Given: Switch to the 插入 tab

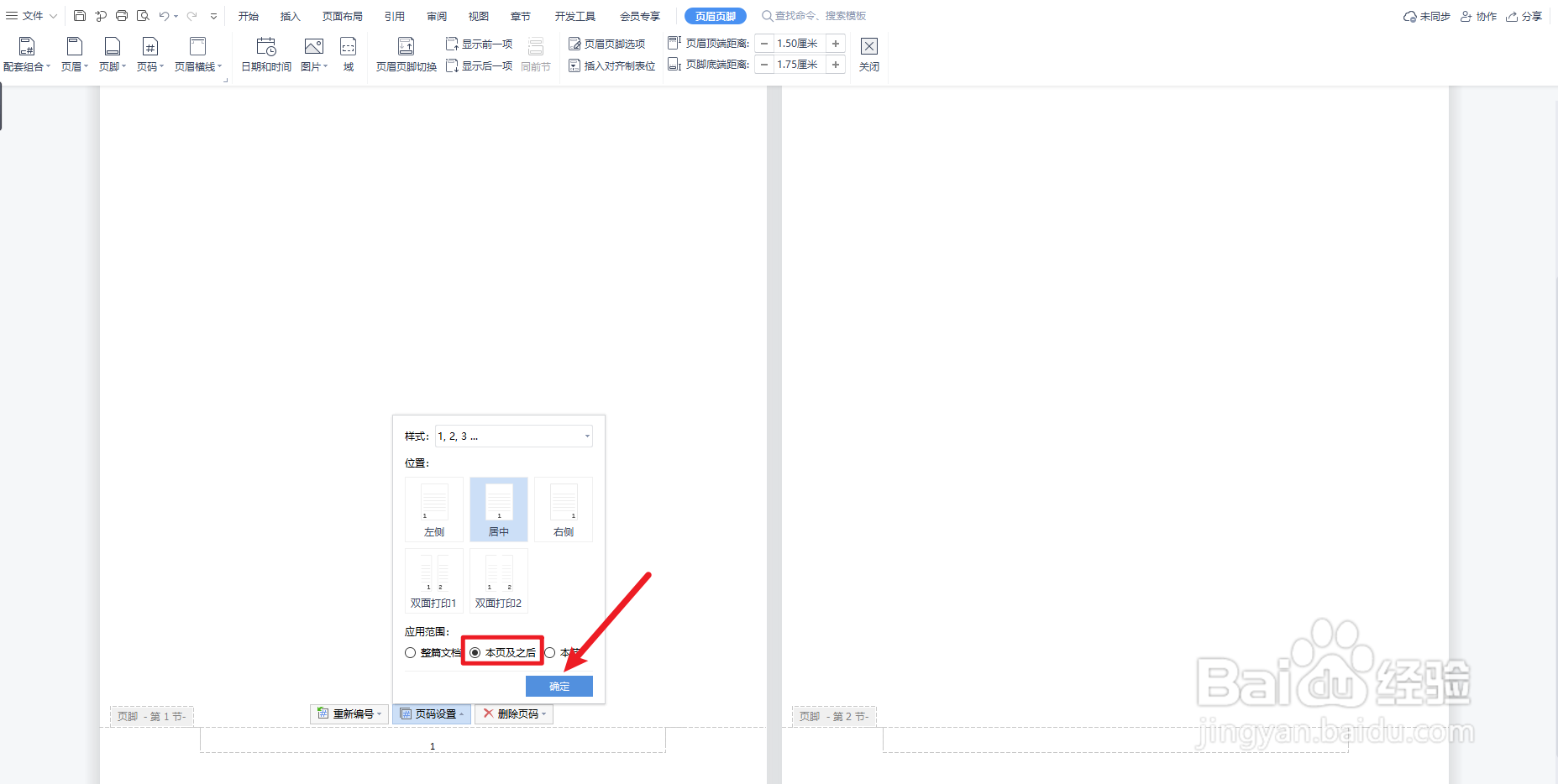Looking at the screenshot, I should coord(291,16).
